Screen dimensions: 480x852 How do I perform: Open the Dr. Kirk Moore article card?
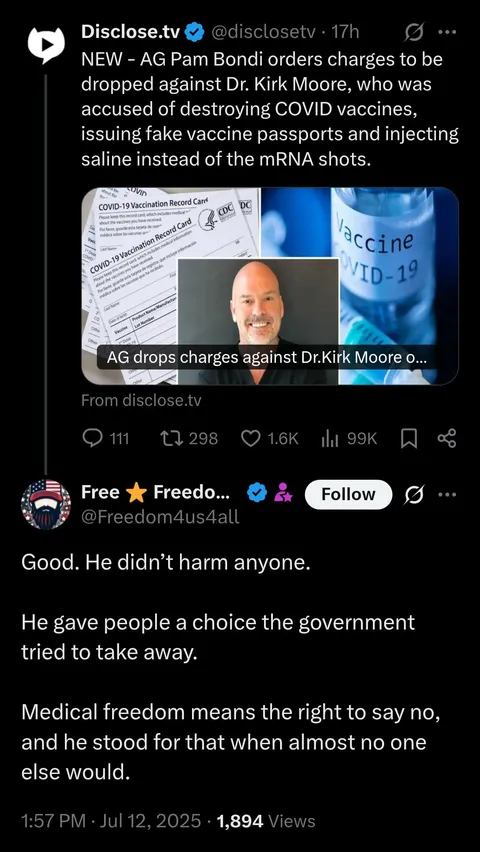270,286
